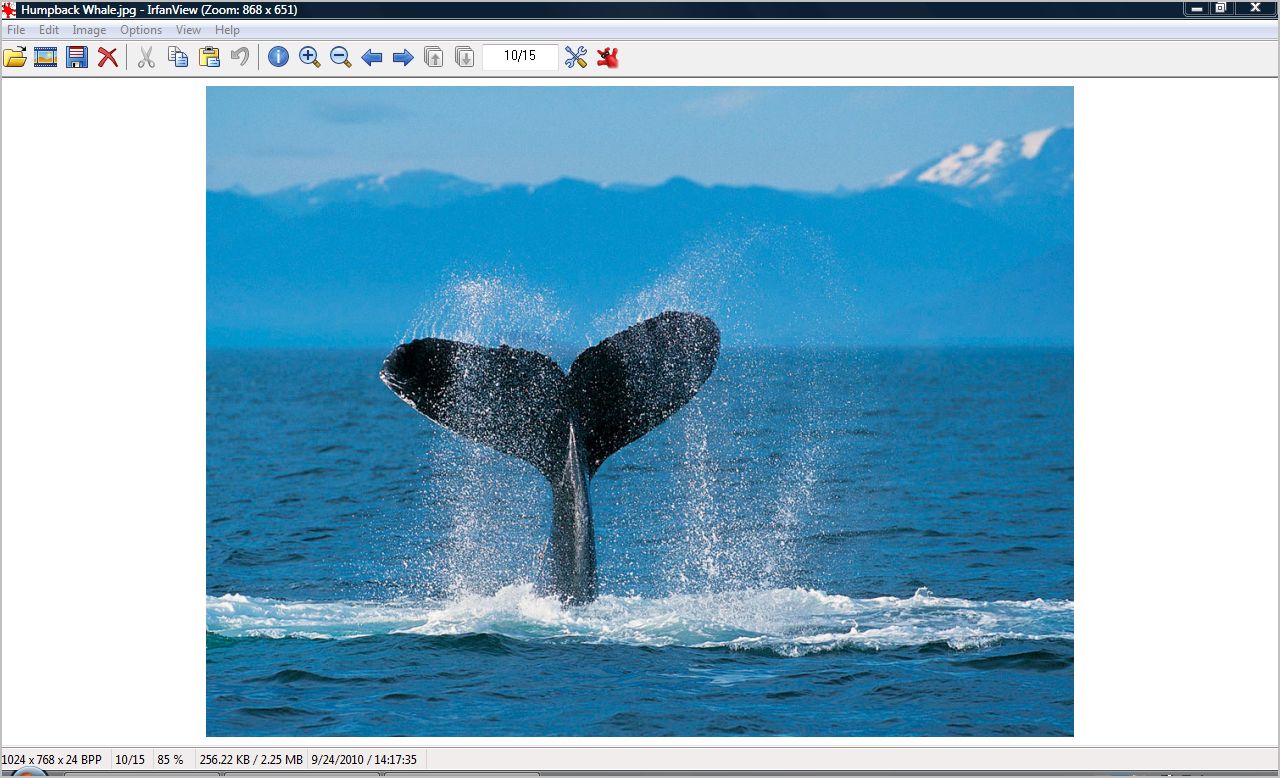Click the red IrfanView about mascot icon
The image size is (1280, 778).
[608, 57]
